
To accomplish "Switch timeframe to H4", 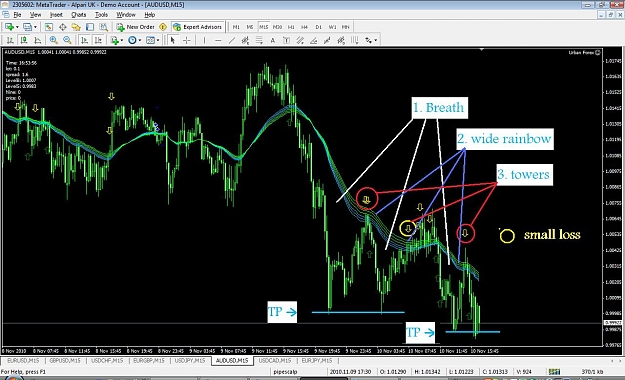I will click(305, 27).
